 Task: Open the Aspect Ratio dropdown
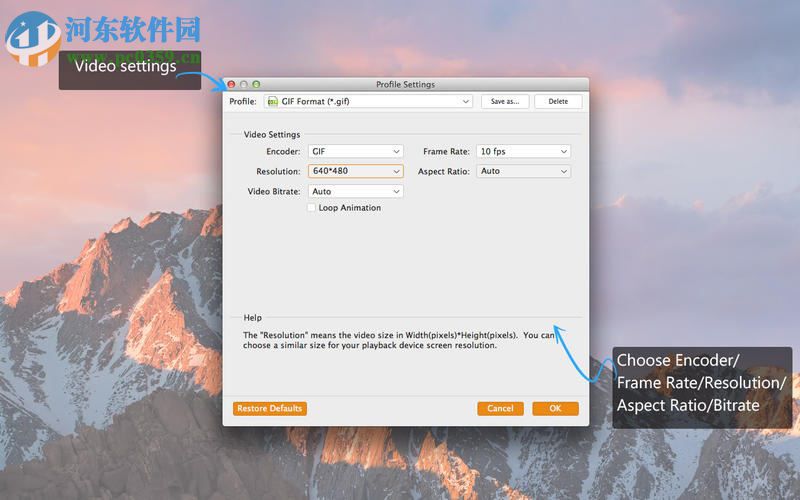tap(523, 171)
